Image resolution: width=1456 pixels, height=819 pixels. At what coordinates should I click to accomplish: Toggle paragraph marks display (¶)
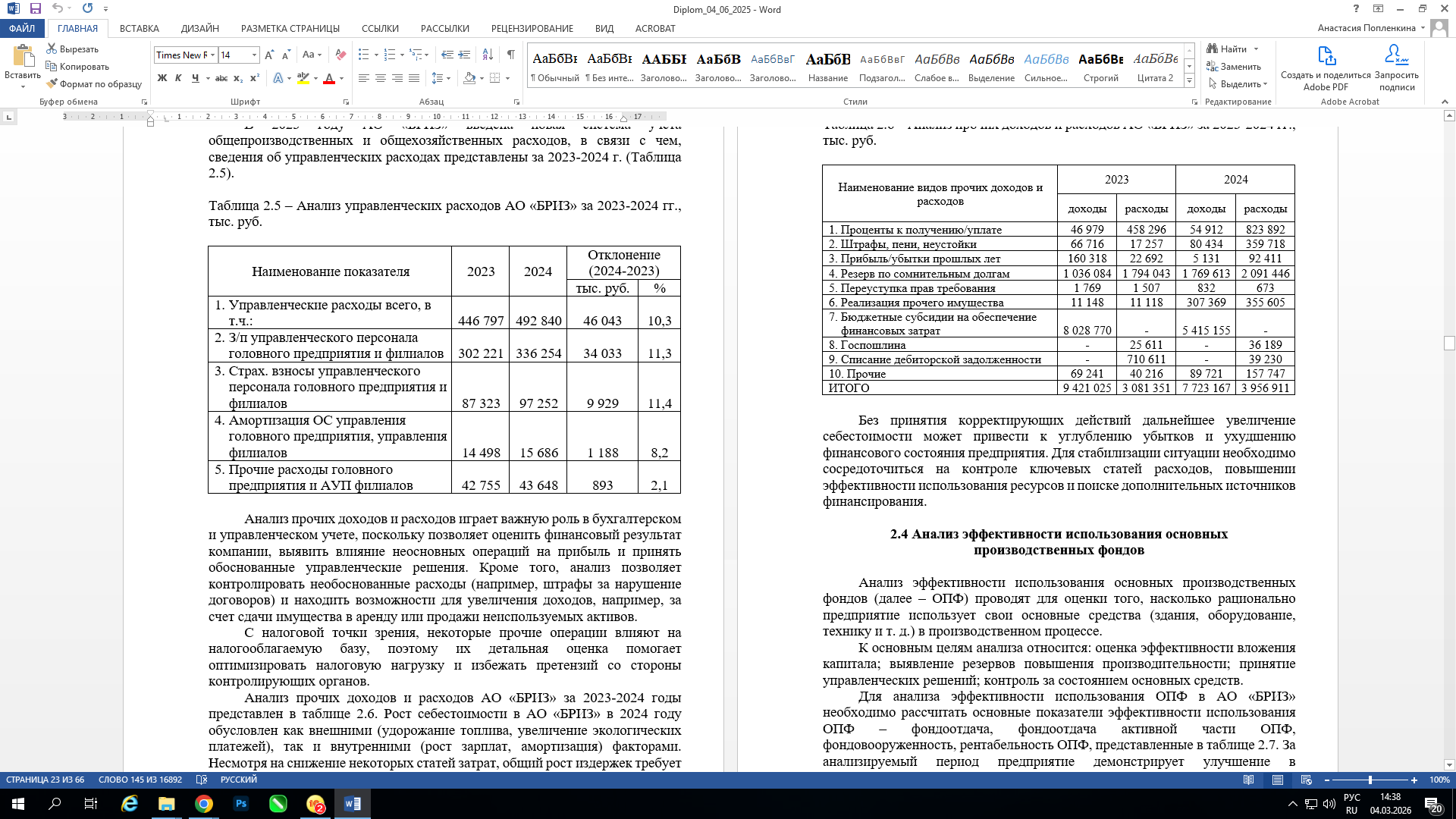[511, 55]
